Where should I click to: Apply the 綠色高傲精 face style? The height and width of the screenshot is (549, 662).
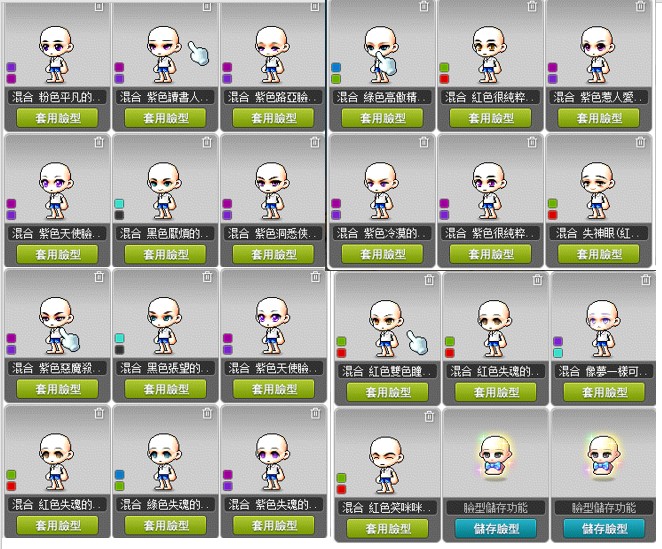[382, 118]
